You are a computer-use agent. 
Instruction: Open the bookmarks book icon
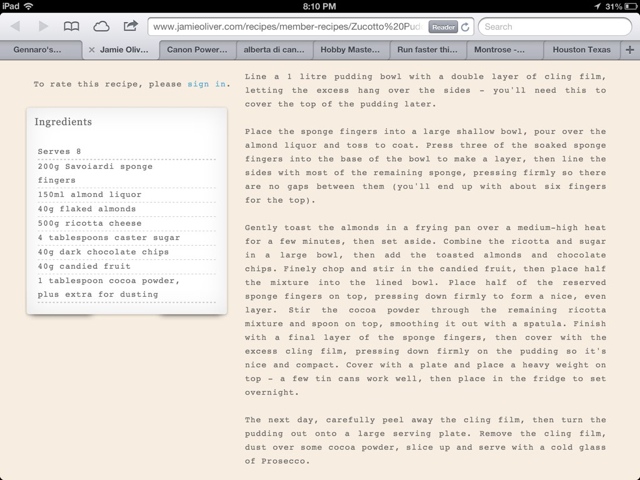click(72, 27)
